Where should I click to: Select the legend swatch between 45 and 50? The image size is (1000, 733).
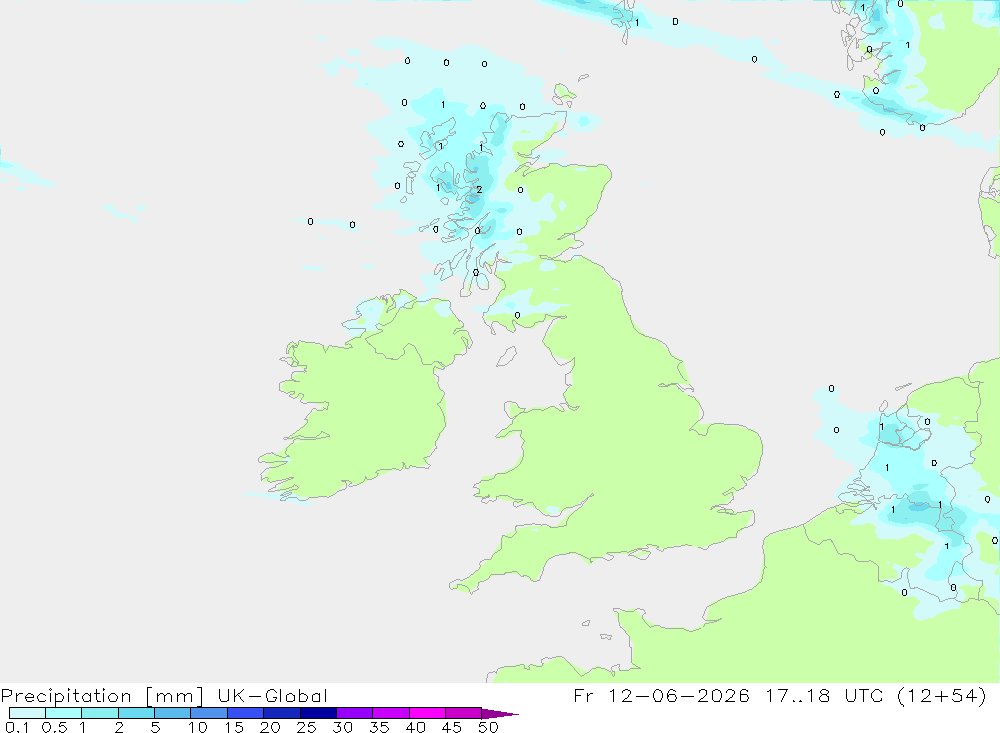[x=463, y=713]
